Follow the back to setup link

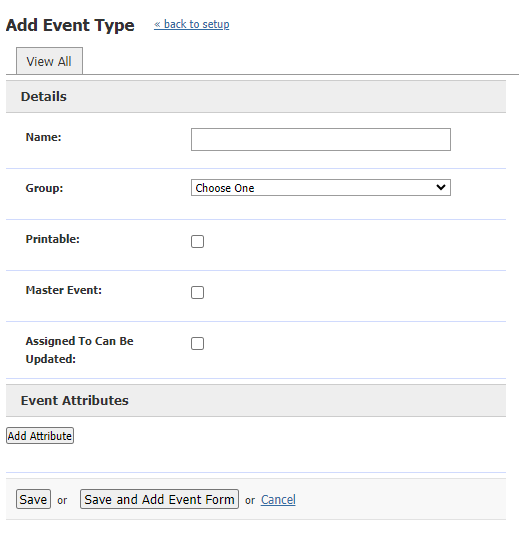click(x=191, y=25)
